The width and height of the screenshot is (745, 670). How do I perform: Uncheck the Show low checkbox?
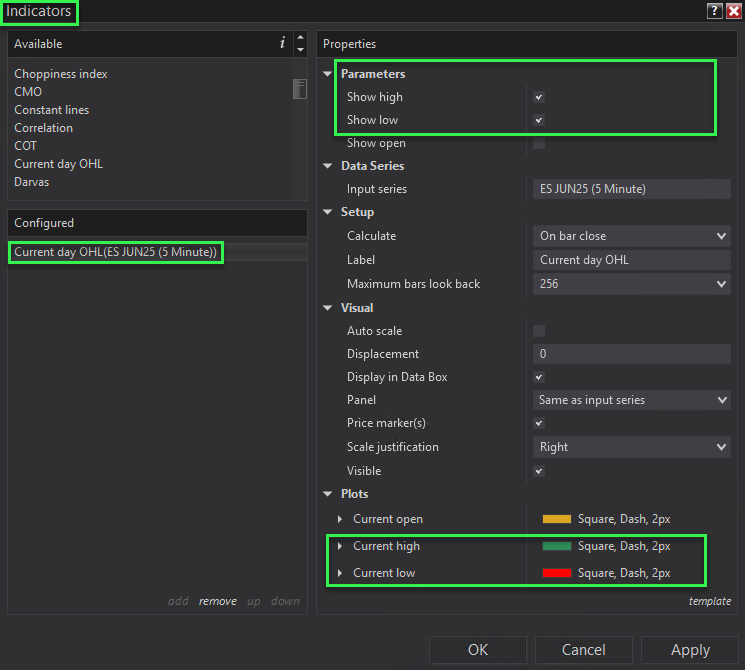point(539,120)
